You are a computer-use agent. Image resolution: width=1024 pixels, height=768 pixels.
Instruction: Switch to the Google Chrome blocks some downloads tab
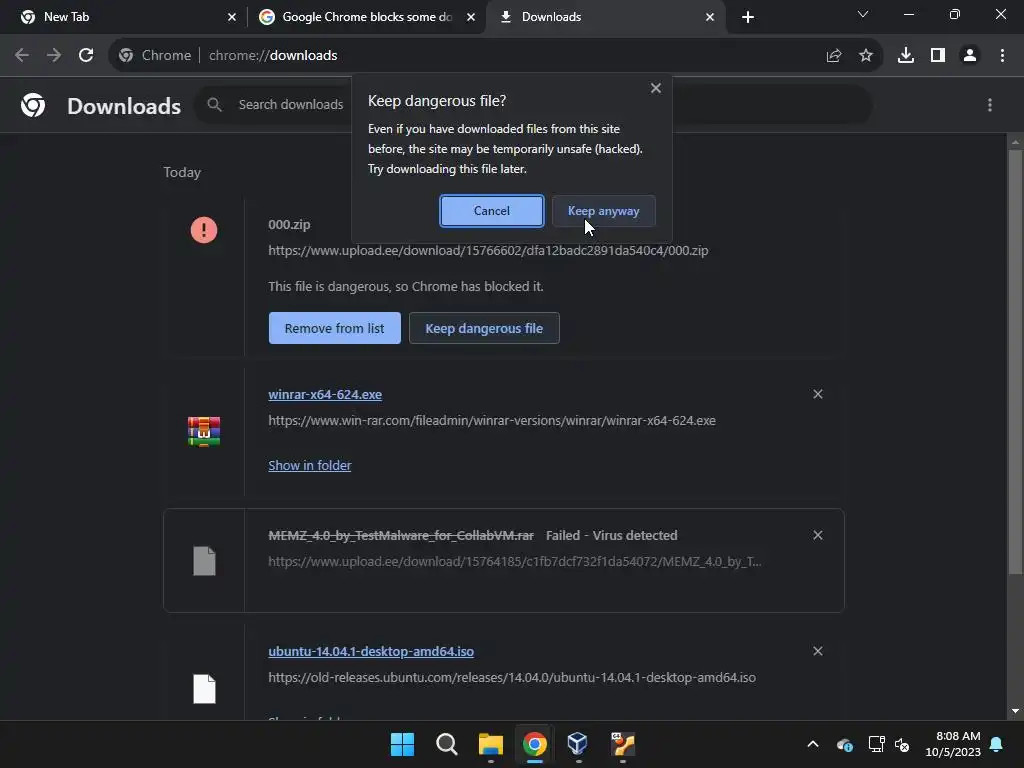tap(366, 17)
